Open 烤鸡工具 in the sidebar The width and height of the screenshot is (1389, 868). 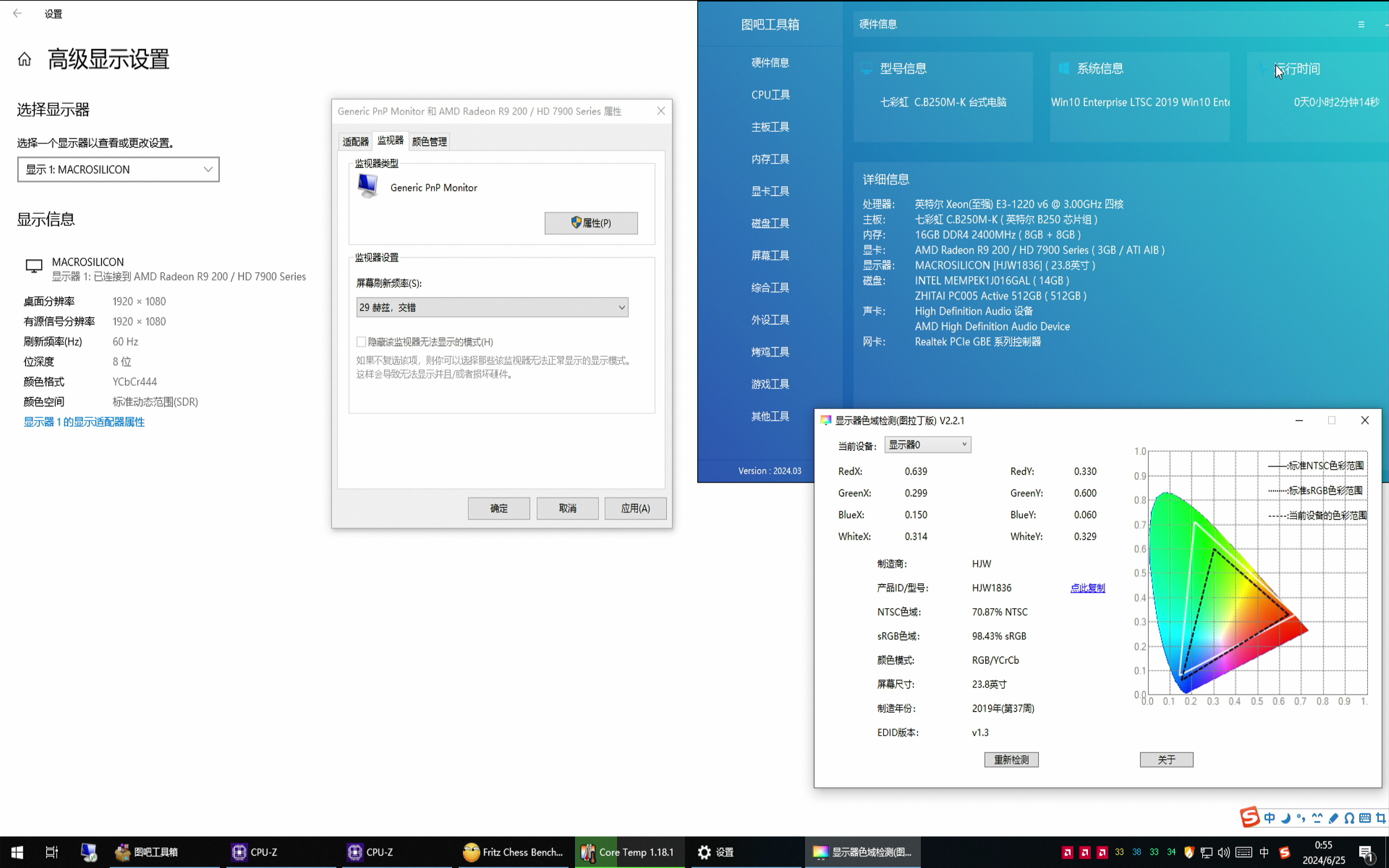[770, 352]
